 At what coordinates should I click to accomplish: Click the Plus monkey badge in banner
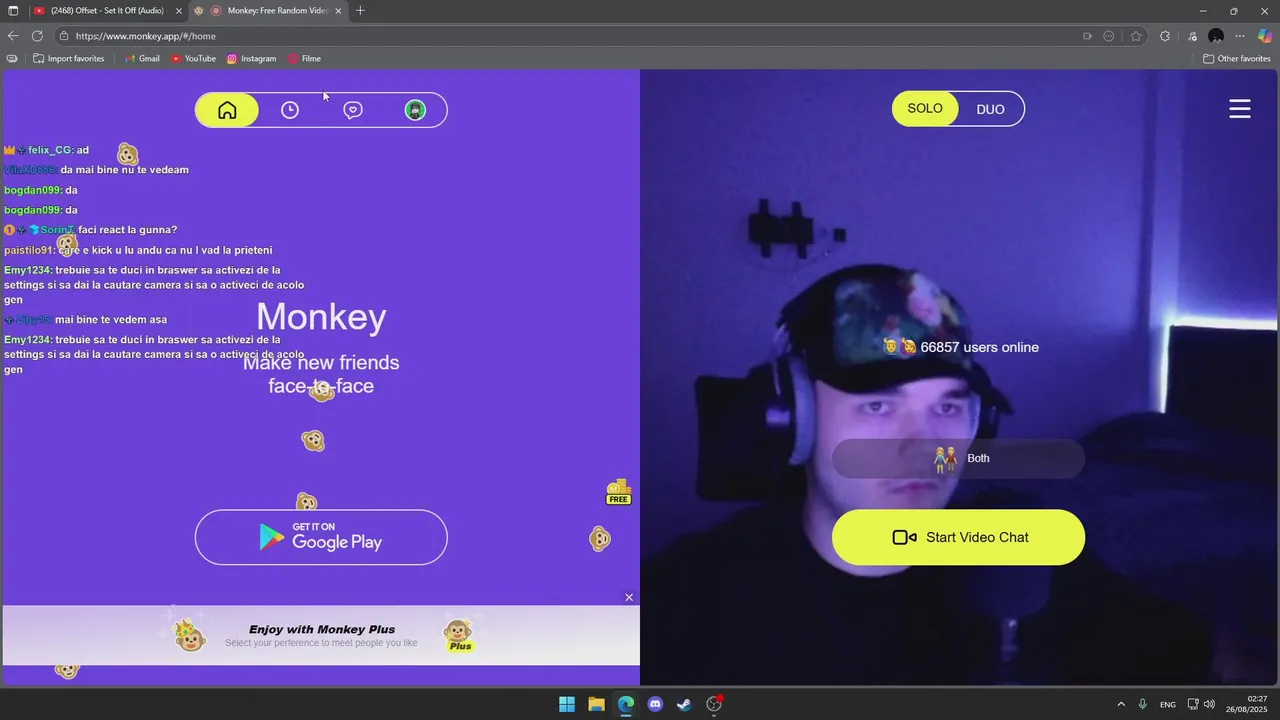point(459,635)
